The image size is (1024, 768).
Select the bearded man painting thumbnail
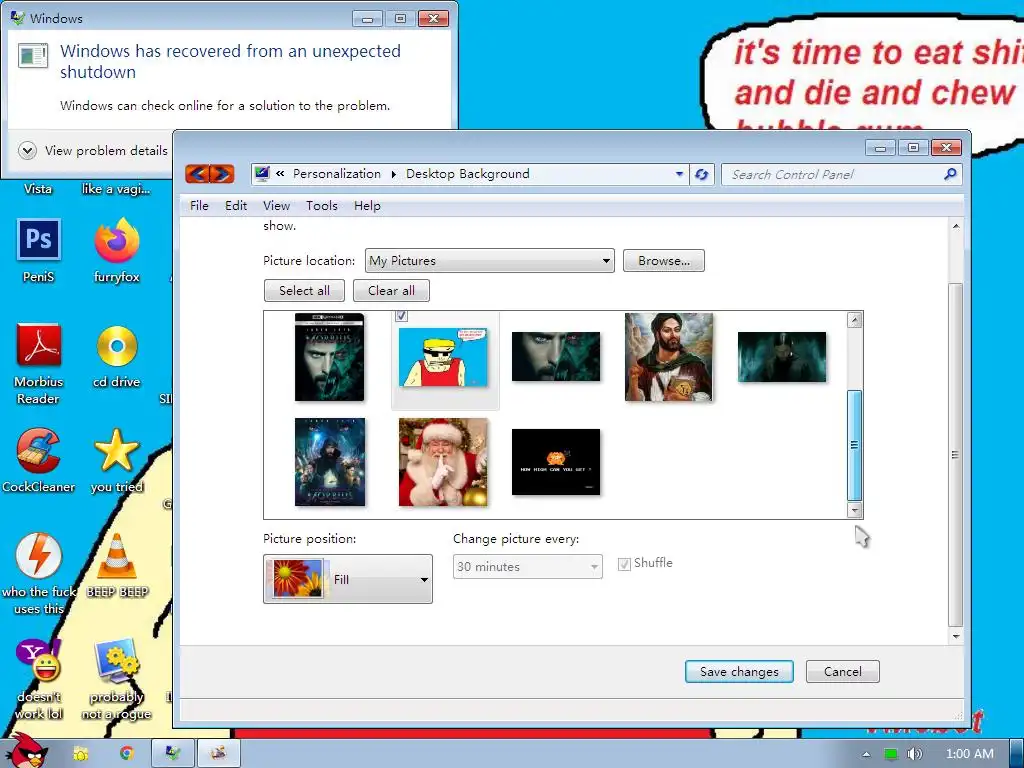tap(669, 357)
